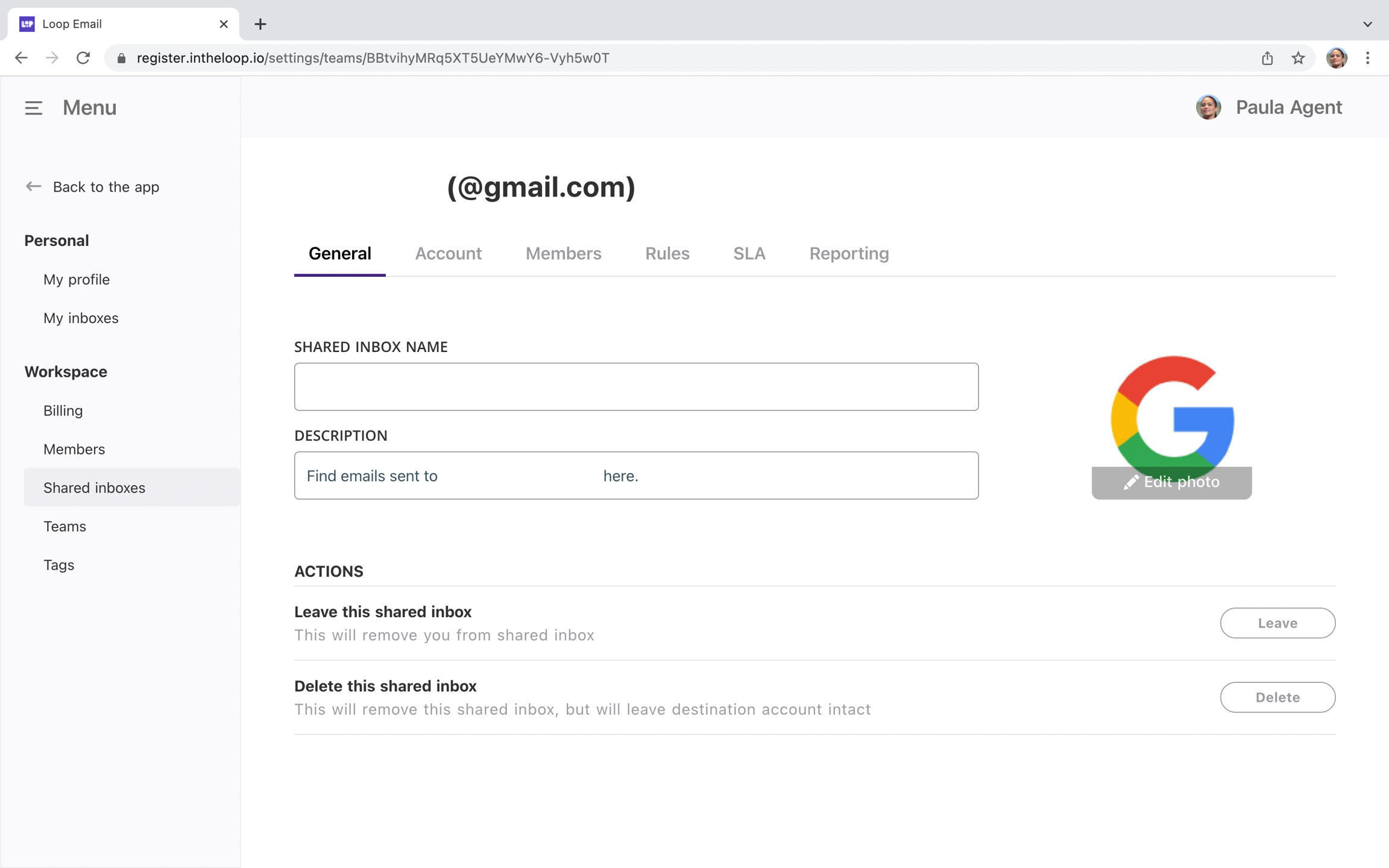Viewport: 1389px width, 868px height.
Task: Click the hamburger Menu icon
Action: coord(34,108)
